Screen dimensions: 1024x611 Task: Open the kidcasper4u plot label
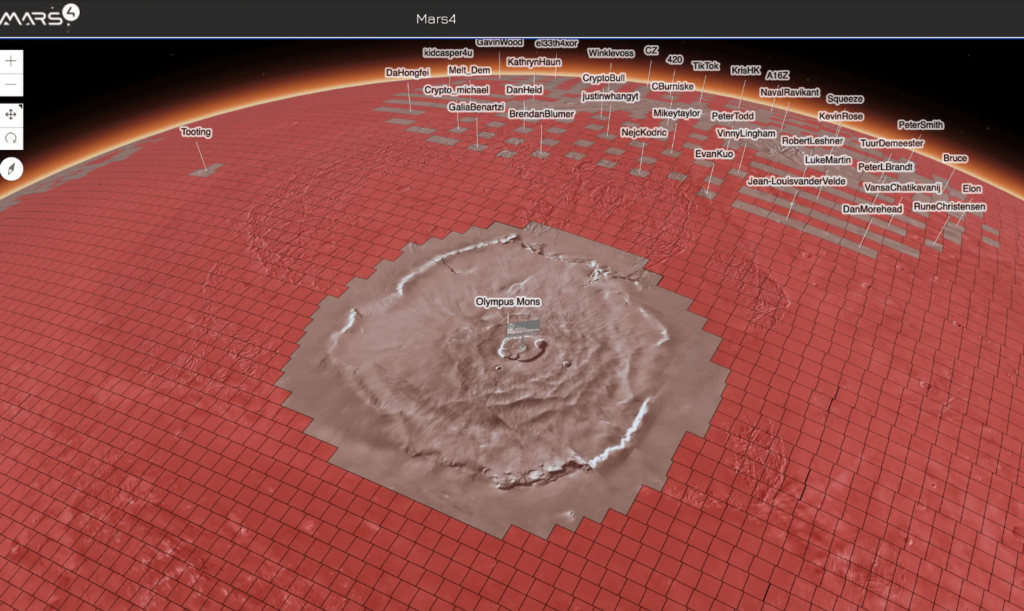[447, 53]
